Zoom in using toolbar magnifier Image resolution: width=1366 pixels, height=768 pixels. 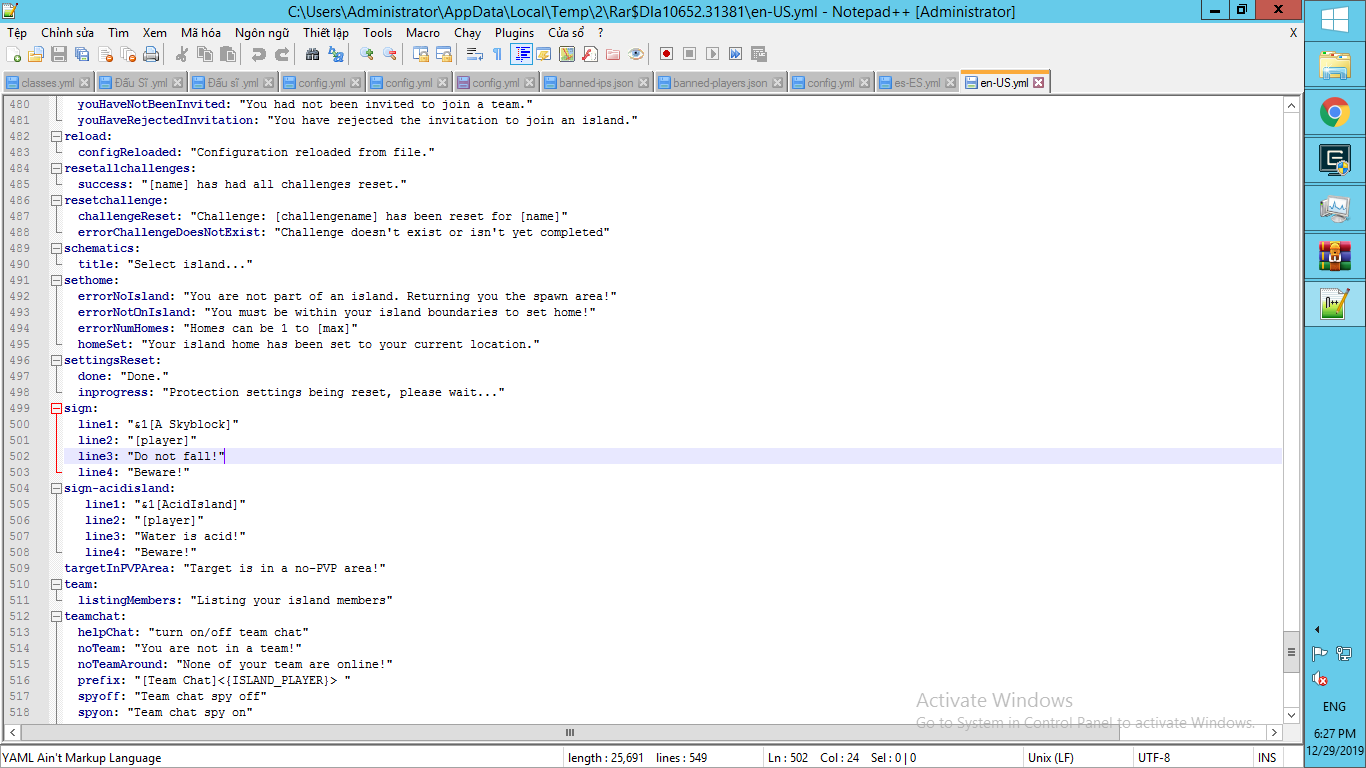(367, 54)
